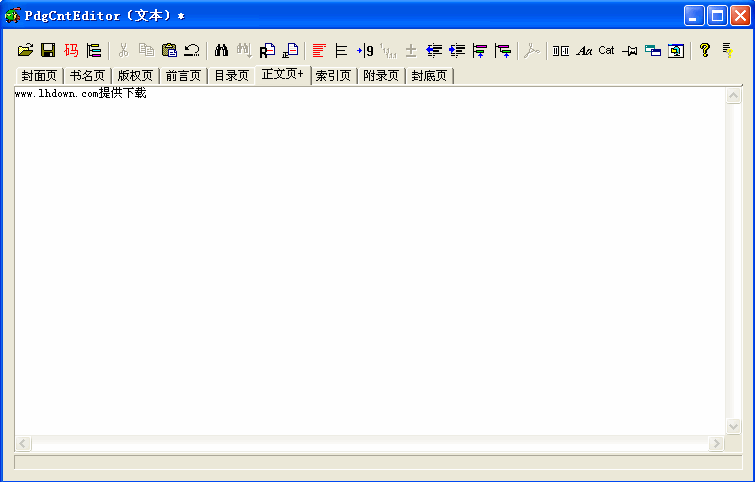Close the PdgCntEditor window

click(x=741, y=16)
